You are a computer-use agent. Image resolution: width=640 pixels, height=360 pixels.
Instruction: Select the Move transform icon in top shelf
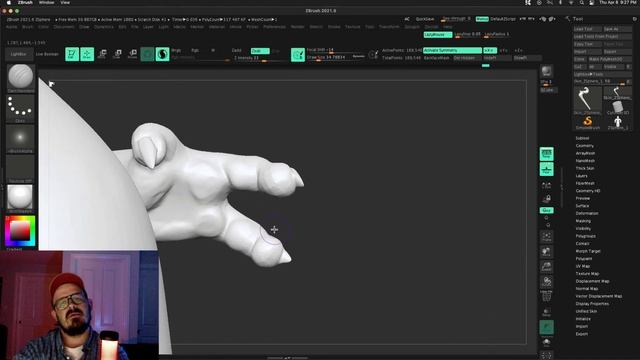[102, 54]
